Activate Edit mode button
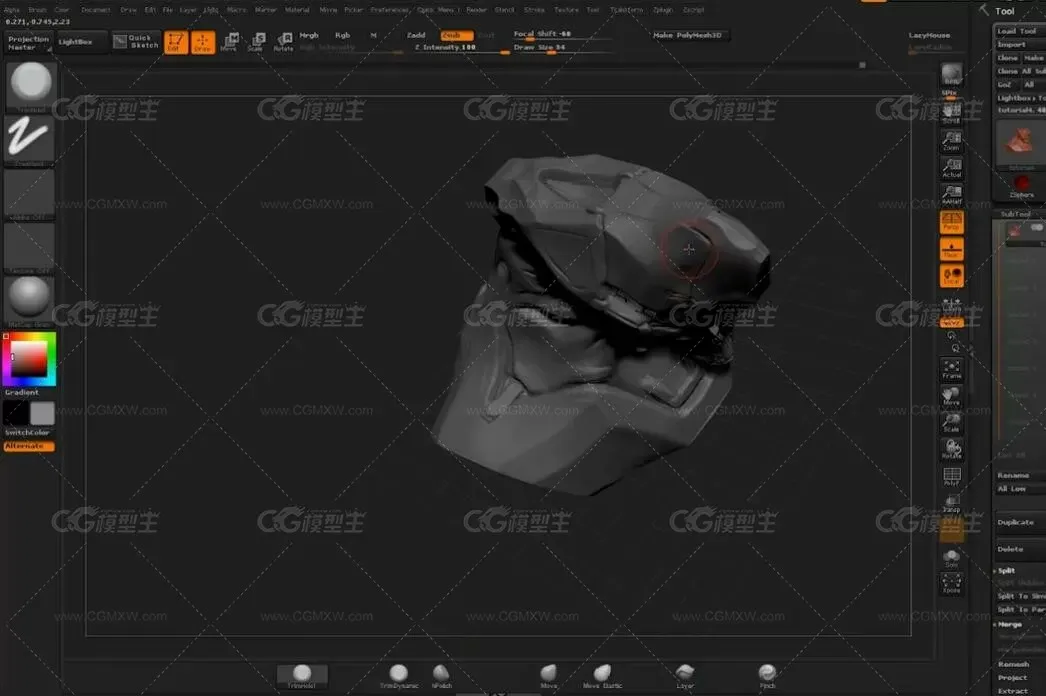 [x=176, y=42]
